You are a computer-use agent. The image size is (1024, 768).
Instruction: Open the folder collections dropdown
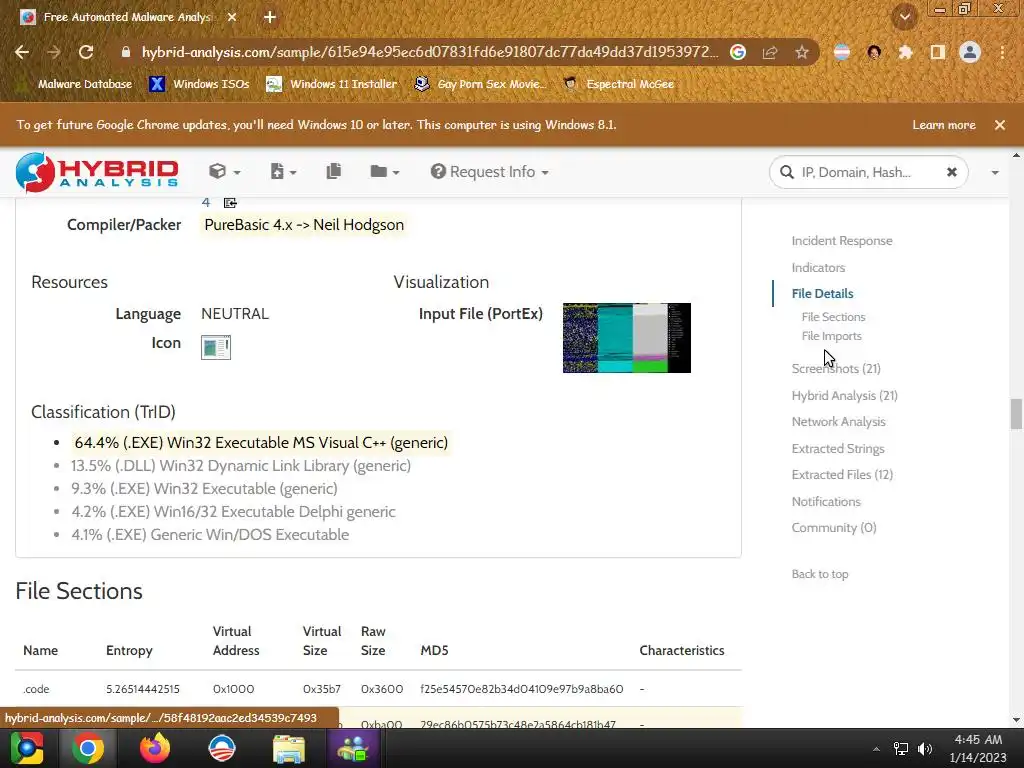(x=385, y=172)
